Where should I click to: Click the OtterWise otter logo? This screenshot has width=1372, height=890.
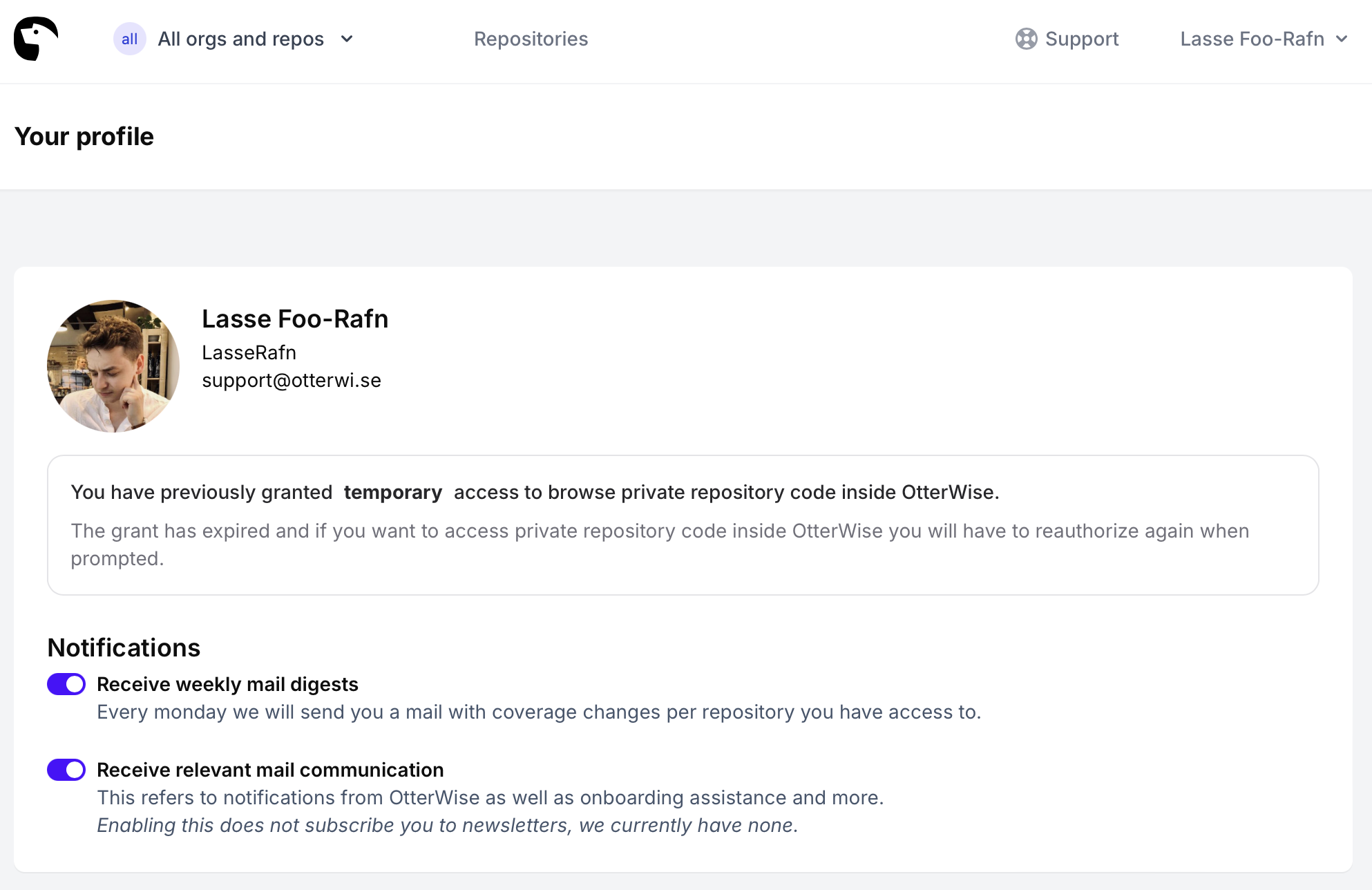[x=36, y=39]
